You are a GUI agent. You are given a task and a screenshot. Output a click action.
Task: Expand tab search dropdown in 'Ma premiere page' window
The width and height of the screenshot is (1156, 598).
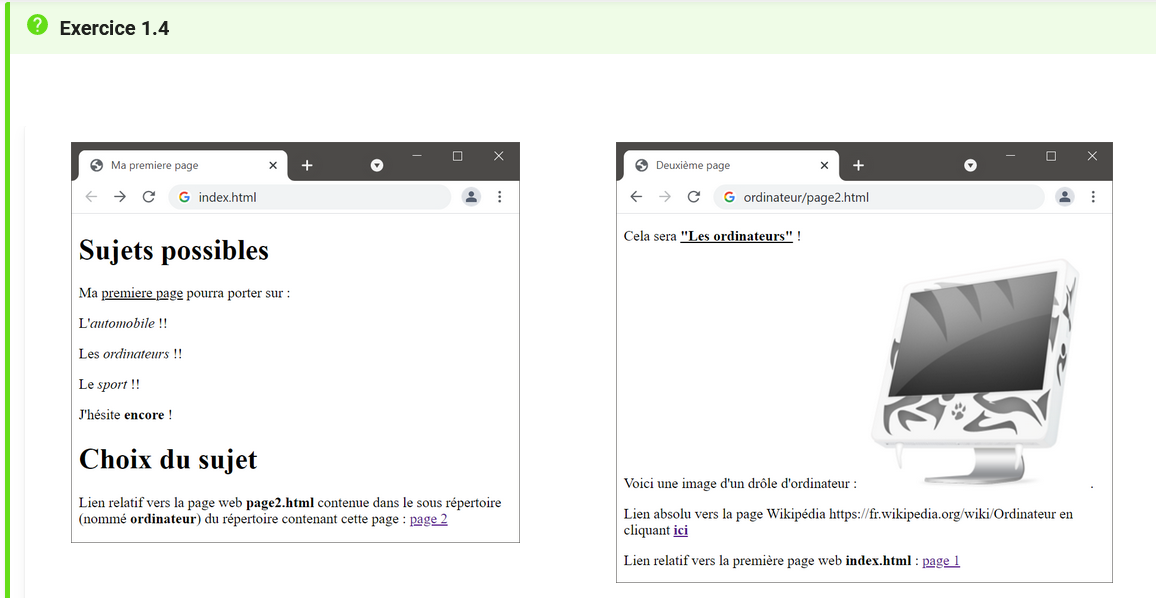[377, 166]
